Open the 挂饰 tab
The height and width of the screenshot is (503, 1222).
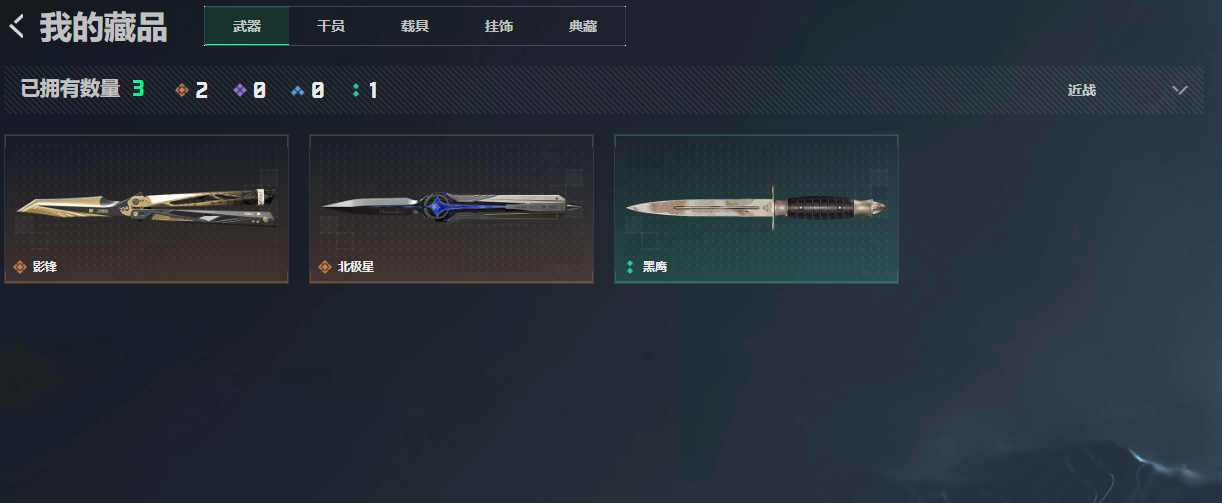(499, 26)
